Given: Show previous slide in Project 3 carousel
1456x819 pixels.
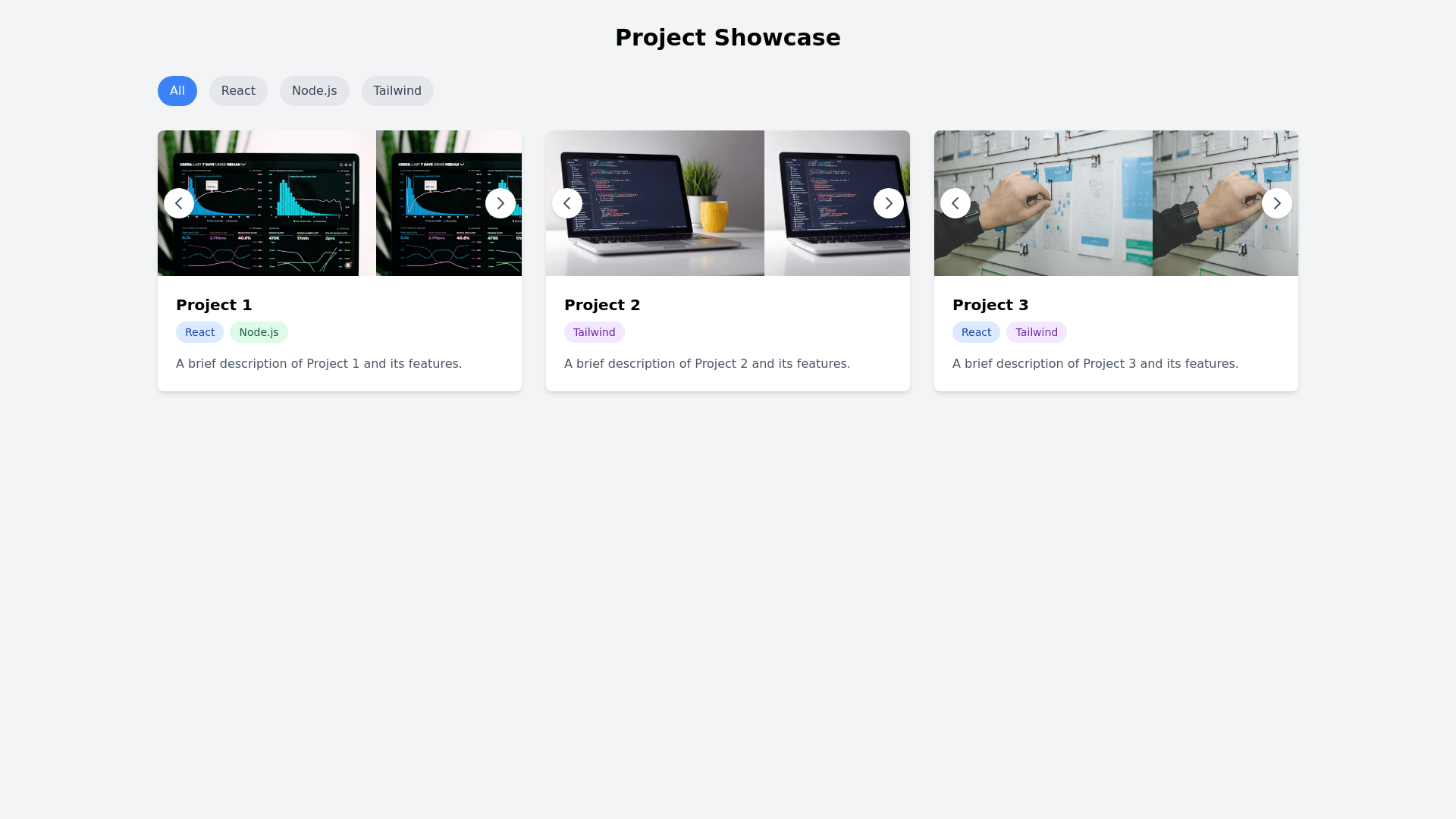Looking at the screenshot, I should pyautogui.click(x=955, y=203).
